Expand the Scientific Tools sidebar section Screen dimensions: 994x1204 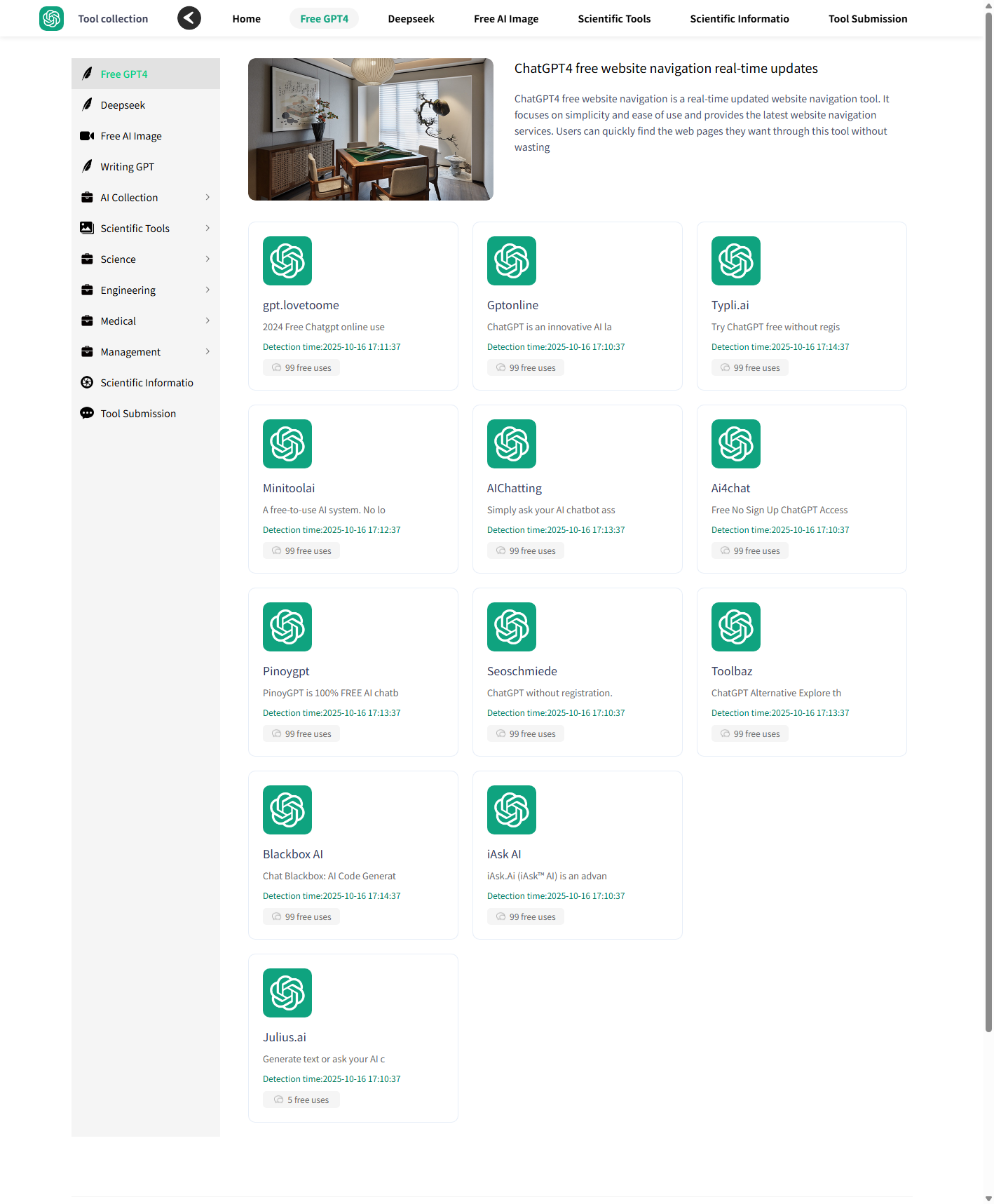tap(207, 229)
